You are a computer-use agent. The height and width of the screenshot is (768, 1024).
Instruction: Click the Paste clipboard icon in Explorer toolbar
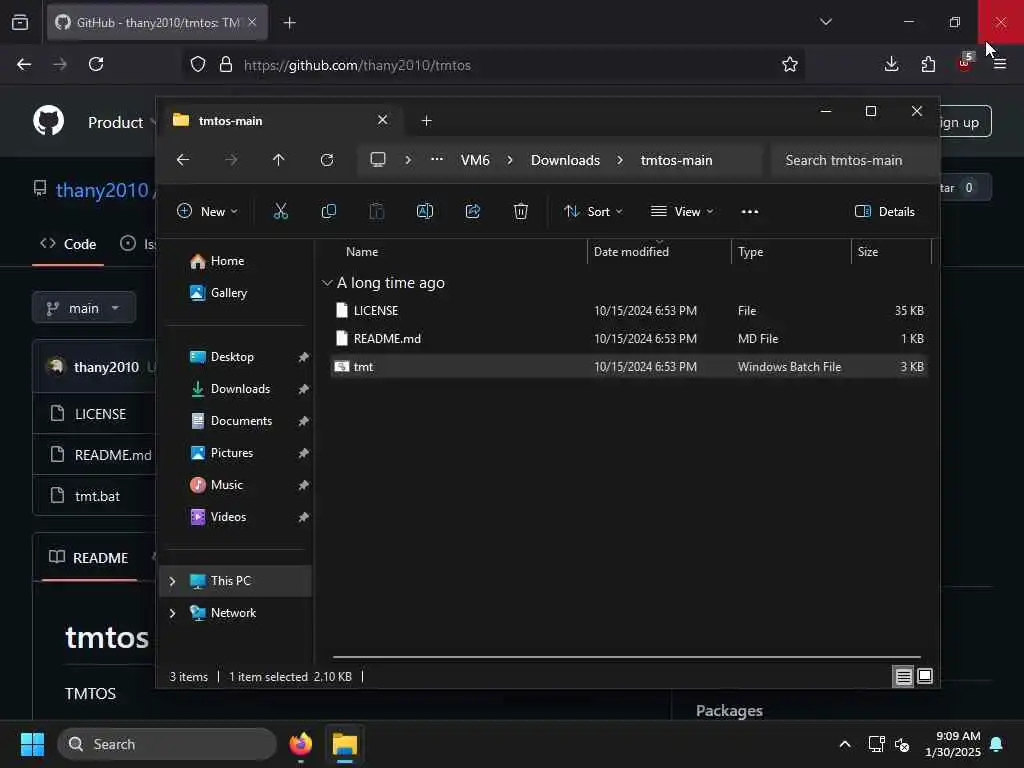(377, 211)
